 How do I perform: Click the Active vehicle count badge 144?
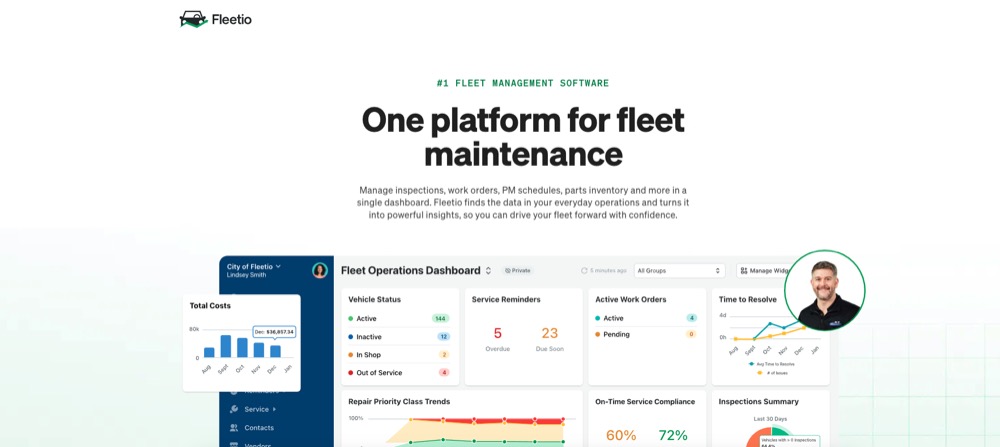coord(440,318)
